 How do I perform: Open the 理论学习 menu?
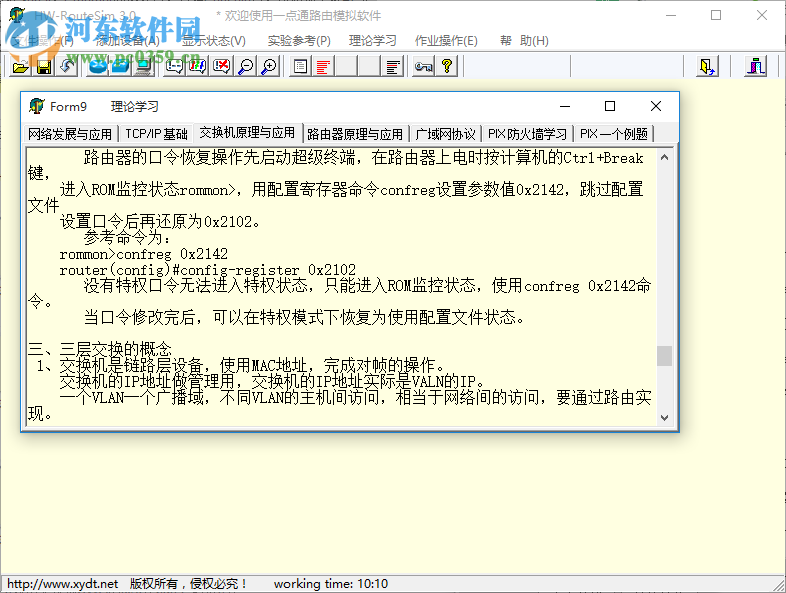(372, 41)
